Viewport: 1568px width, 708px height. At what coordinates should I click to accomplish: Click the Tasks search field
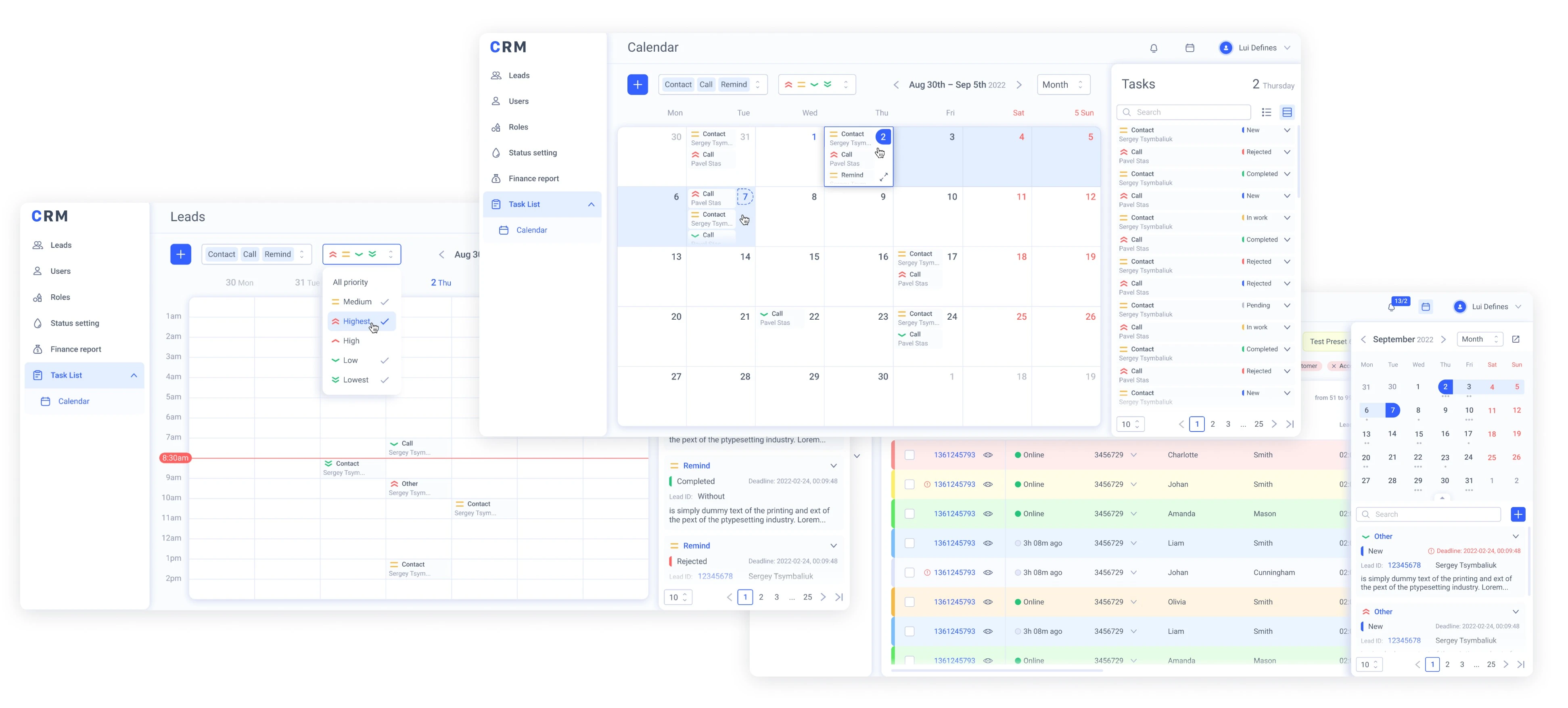pos(1183,112)
